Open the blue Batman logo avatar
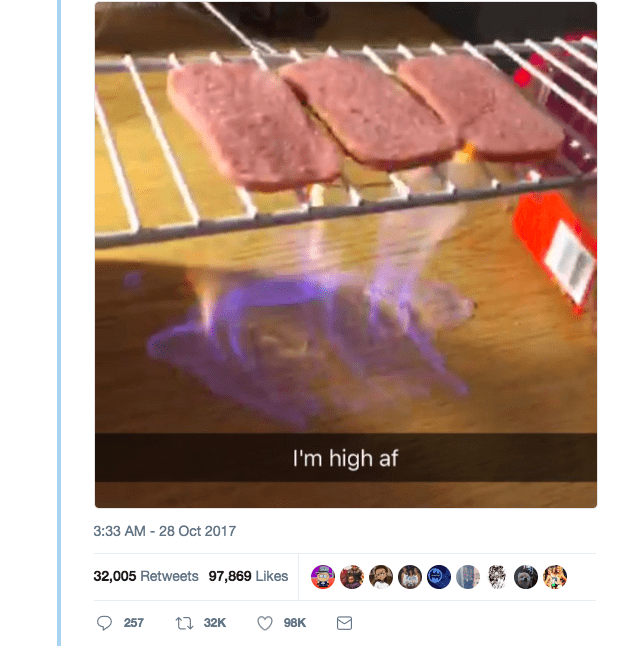 [439, 577]
